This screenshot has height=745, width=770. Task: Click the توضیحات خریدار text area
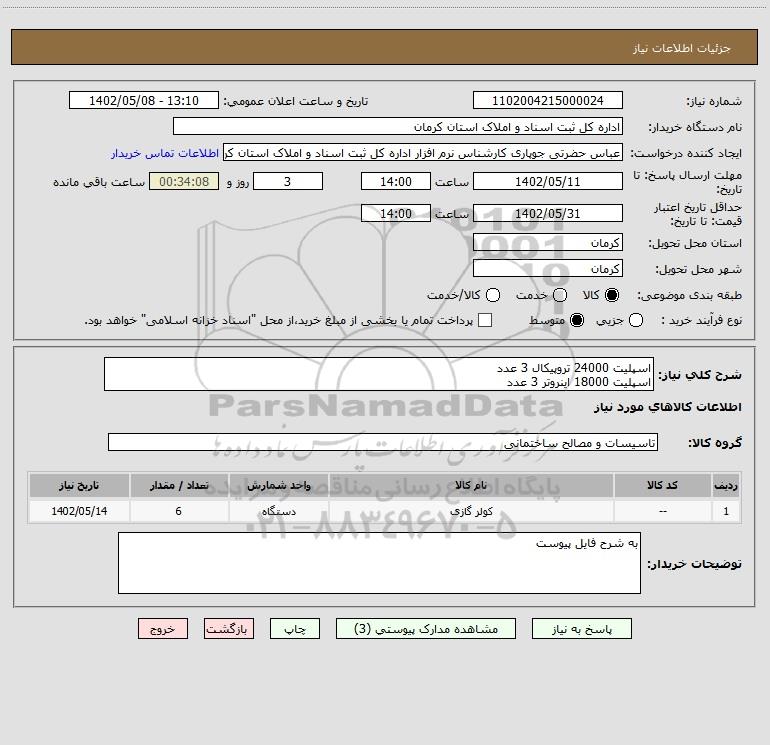tap(379, 563)
